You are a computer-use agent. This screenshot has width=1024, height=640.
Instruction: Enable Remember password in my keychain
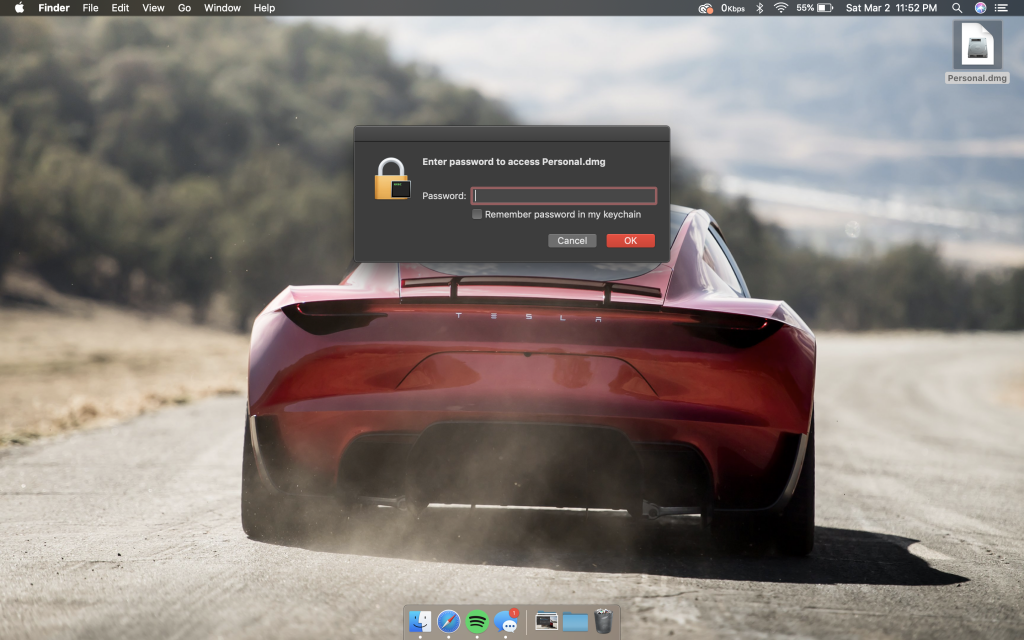[x=477, y=214]
